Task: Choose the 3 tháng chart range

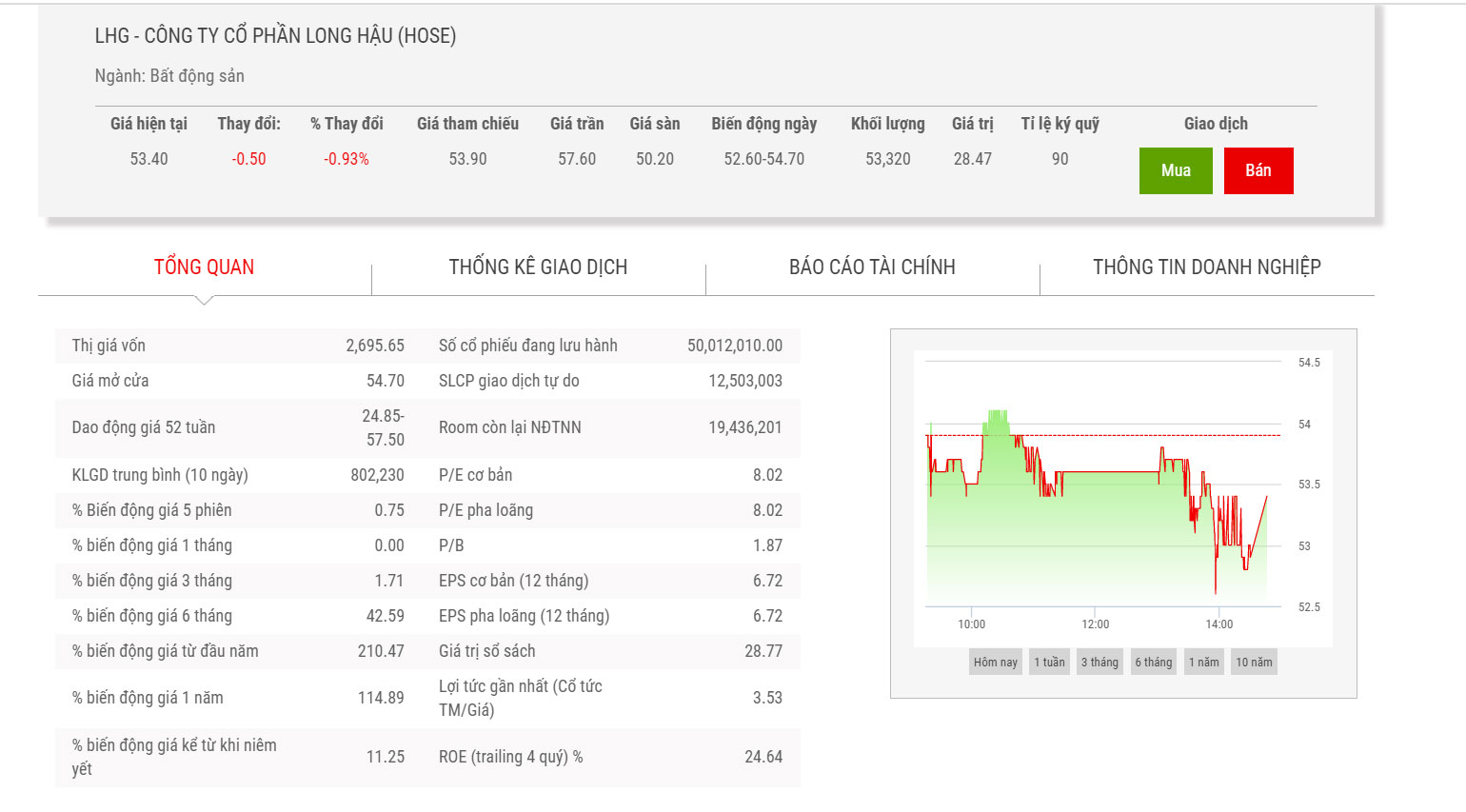Action: tap(1099, 663)
